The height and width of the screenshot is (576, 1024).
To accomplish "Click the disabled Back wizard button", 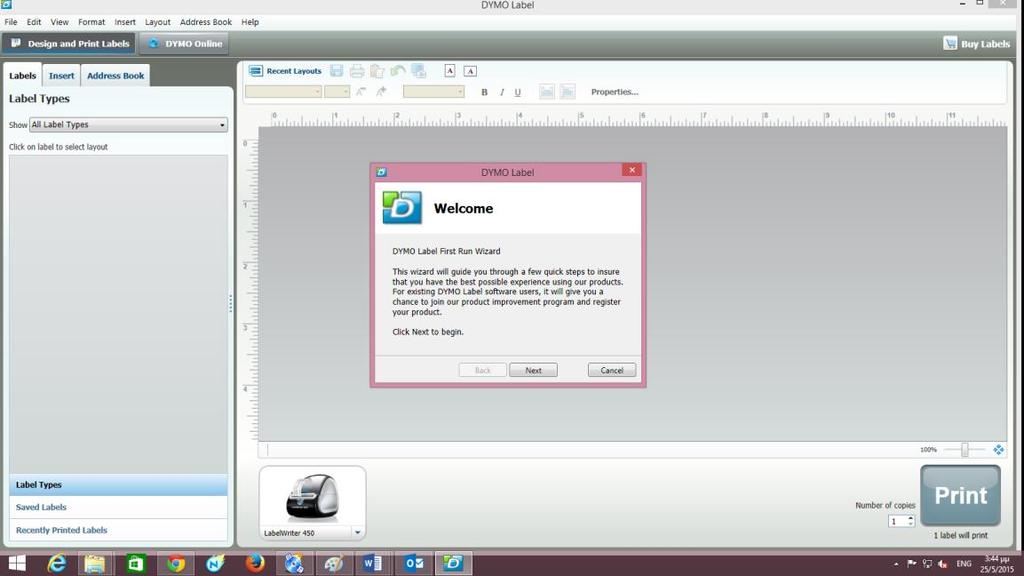I will tap(483, 370).
